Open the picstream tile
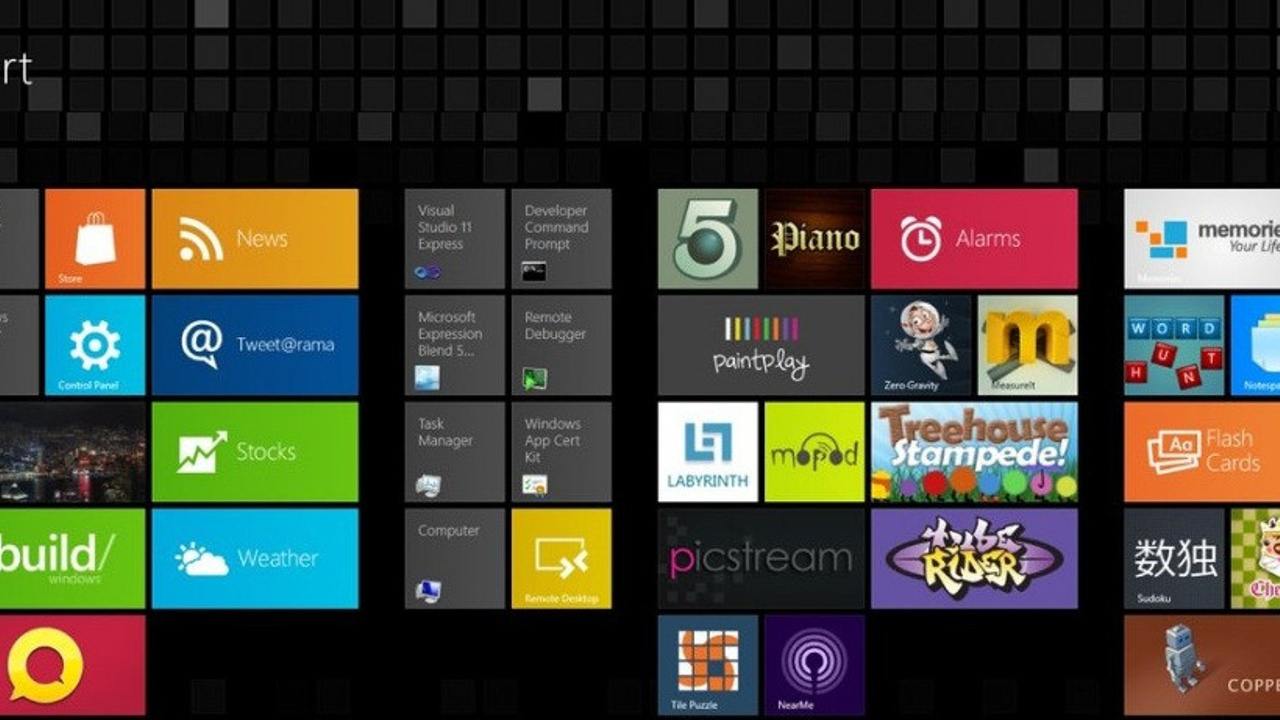The height and width of the screenshot is (720, 1280). pos(761,558)
